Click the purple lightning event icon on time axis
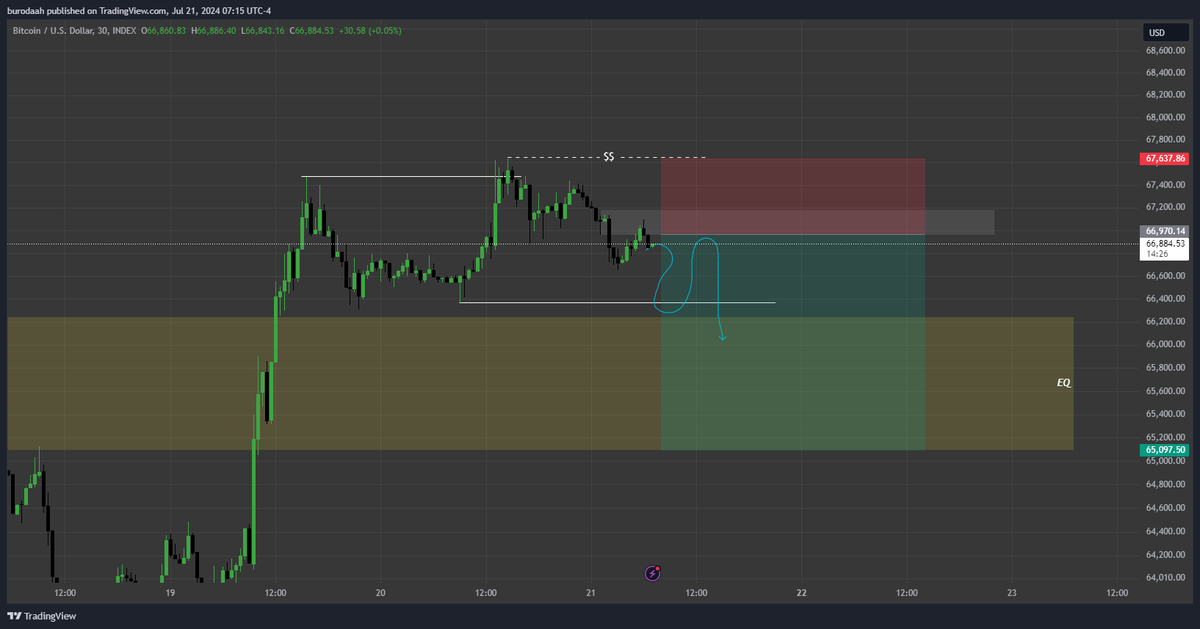Screen dimensions: 1200x629 coord(653,573)
